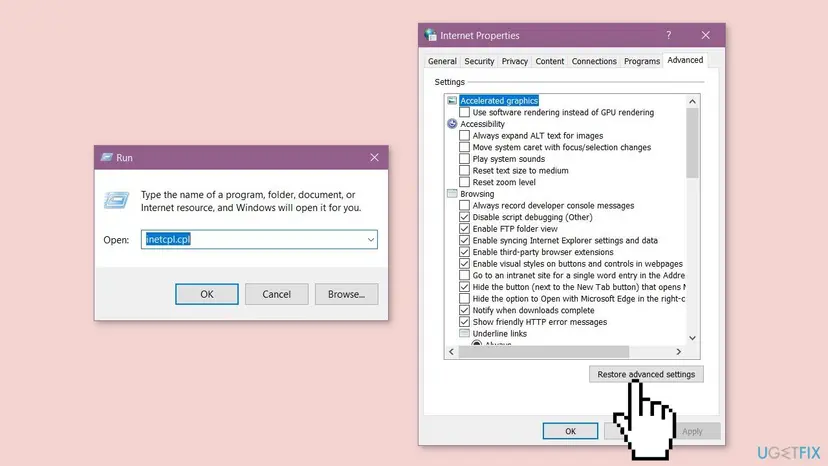Click the Internet Properties title bar globe icon

430,35
